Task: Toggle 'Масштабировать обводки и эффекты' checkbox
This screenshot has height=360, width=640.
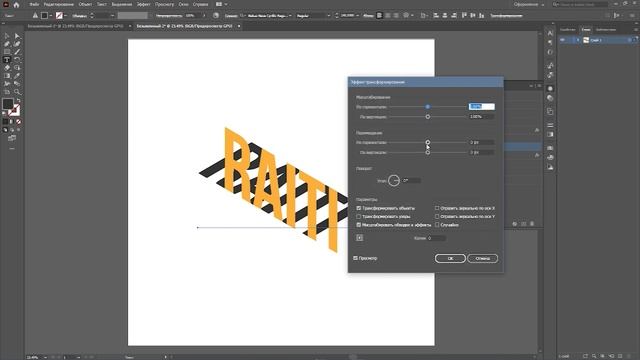Action: pyautogui.click(x=359, y=225)
